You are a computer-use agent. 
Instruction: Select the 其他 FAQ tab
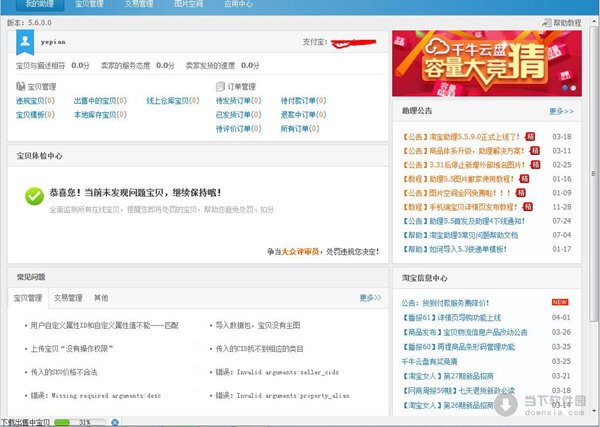click(x=101, y=298)
